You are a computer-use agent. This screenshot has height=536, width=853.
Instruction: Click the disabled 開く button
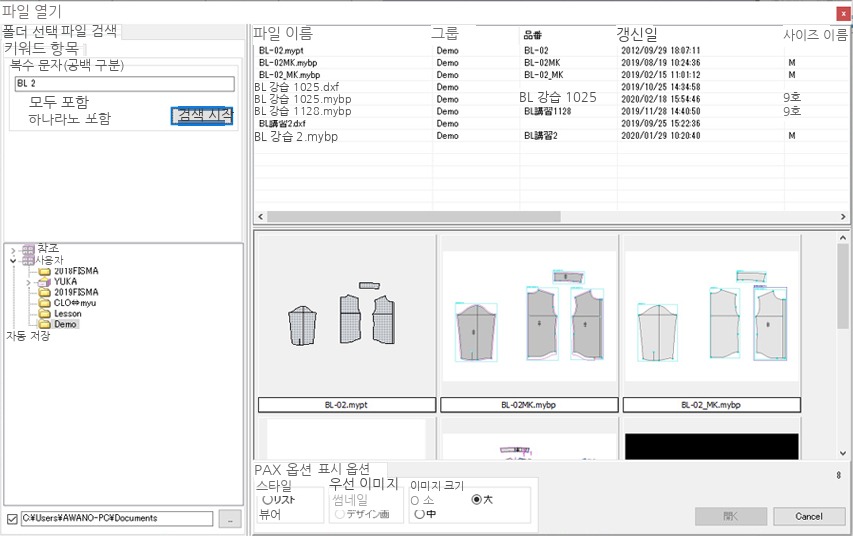click(731, 516)
